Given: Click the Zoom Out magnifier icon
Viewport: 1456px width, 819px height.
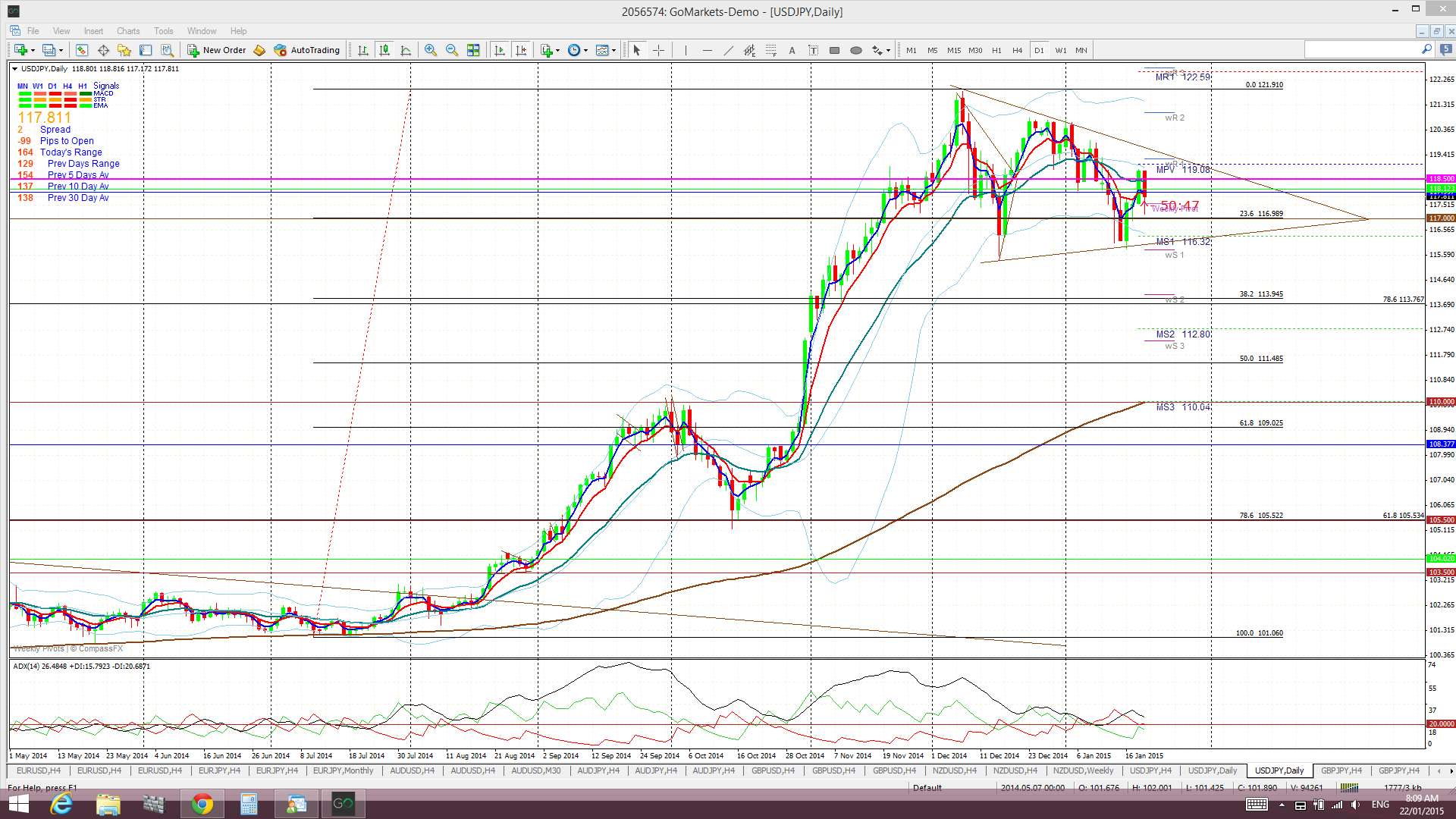Looking at the screenshot, I should tap(452, 50).
